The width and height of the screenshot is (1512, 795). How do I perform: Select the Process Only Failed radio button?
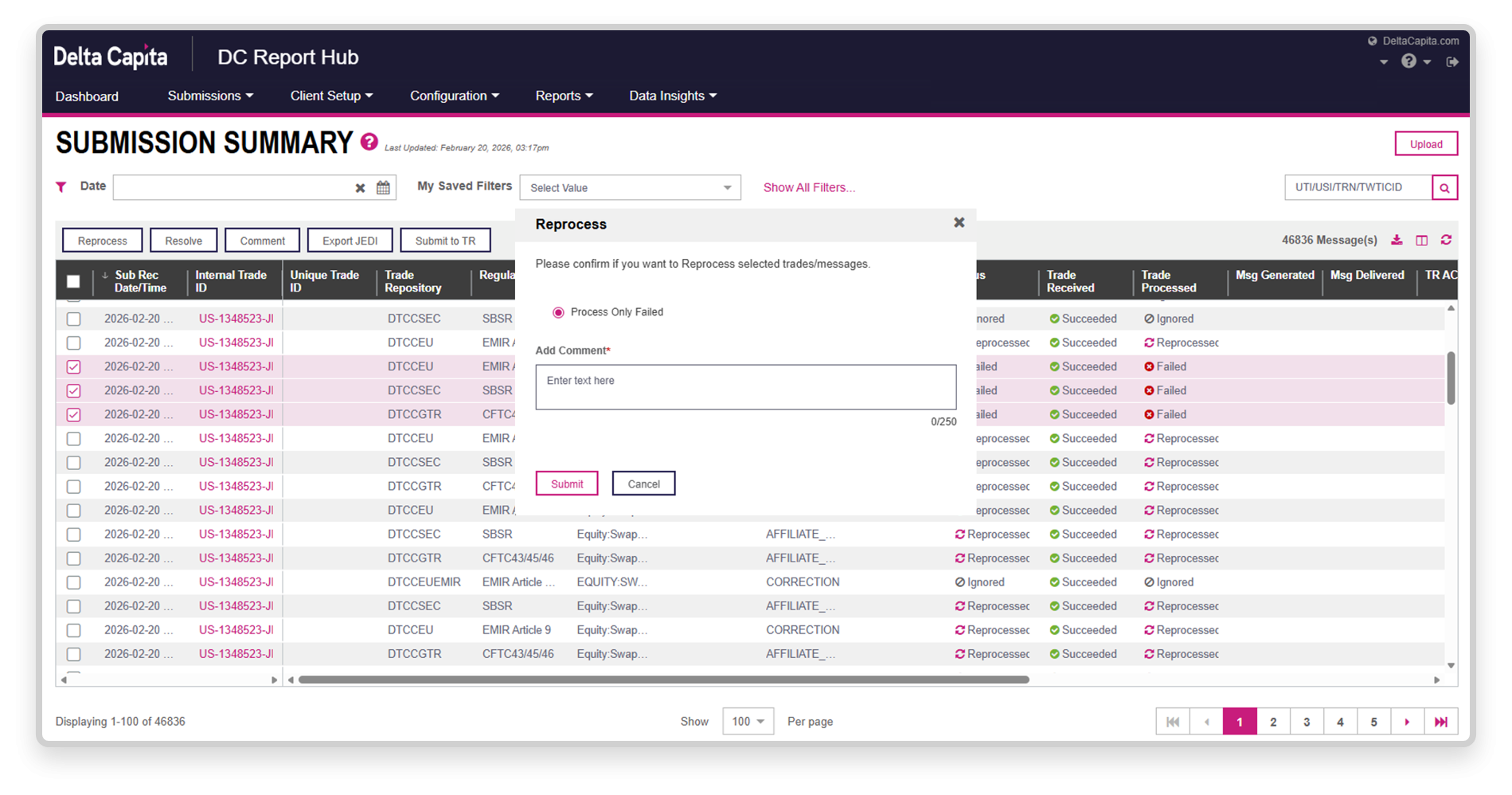[558, 312]
